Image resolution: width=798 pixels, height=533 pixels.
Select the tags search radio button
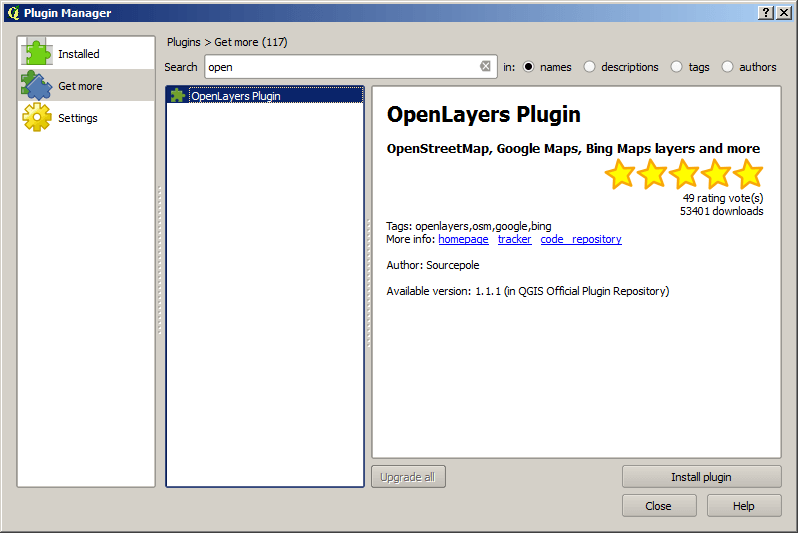[676, 67]
